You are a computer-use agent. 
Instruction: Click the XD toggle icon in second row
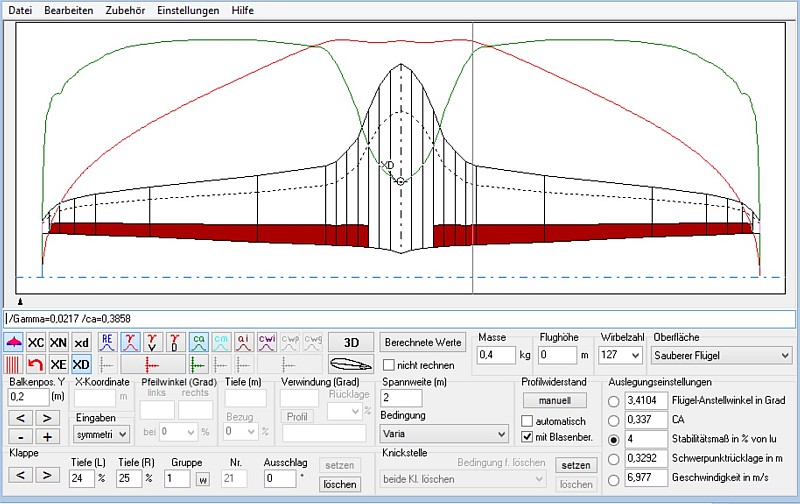point(82,364)
